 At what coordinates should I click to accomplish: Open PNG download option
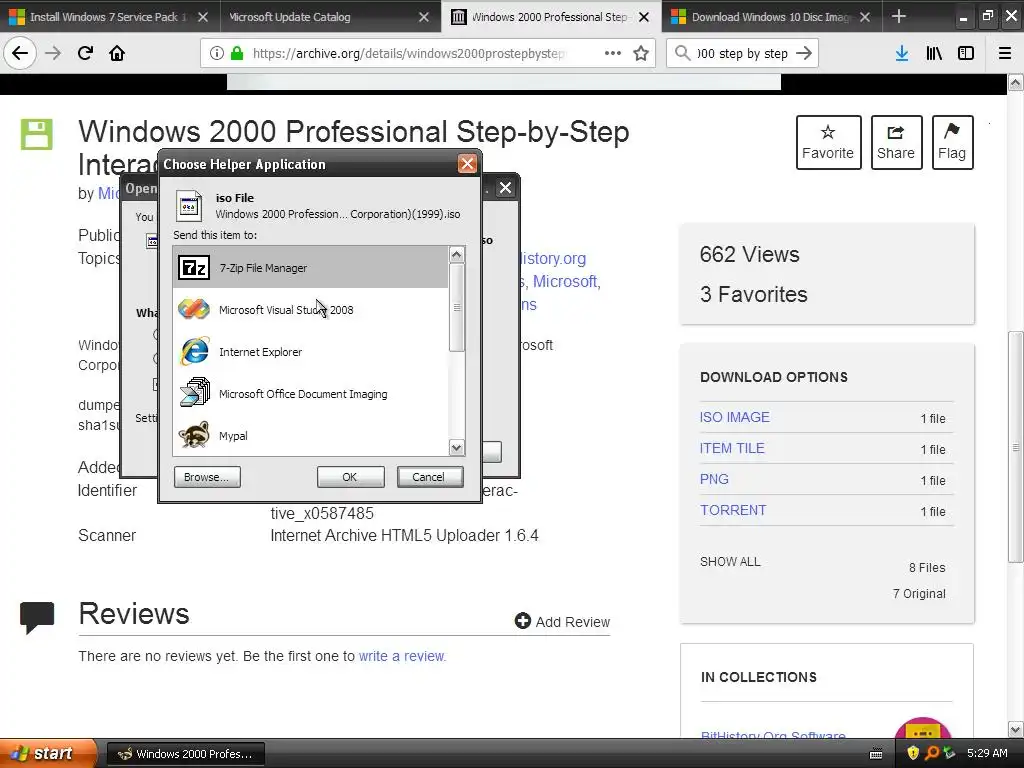714,479
